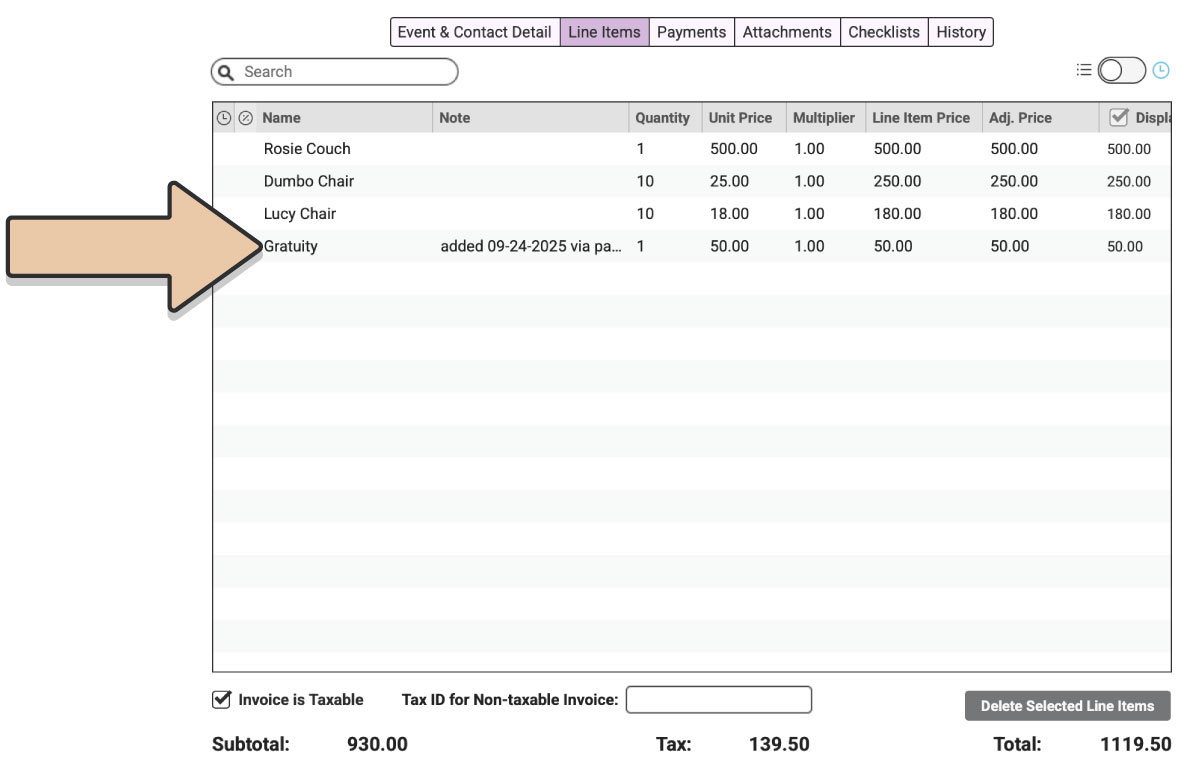Sort by the Quantity column header

coord(662,118)
